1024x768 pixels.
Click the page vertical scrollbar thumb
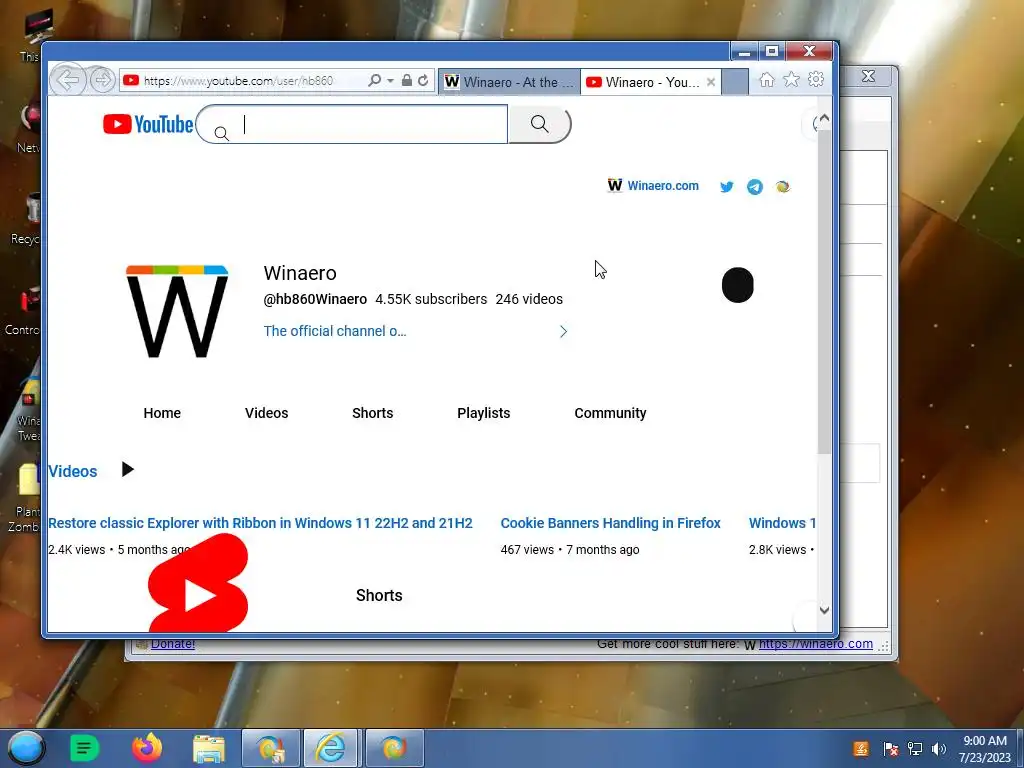coord(824,292)
